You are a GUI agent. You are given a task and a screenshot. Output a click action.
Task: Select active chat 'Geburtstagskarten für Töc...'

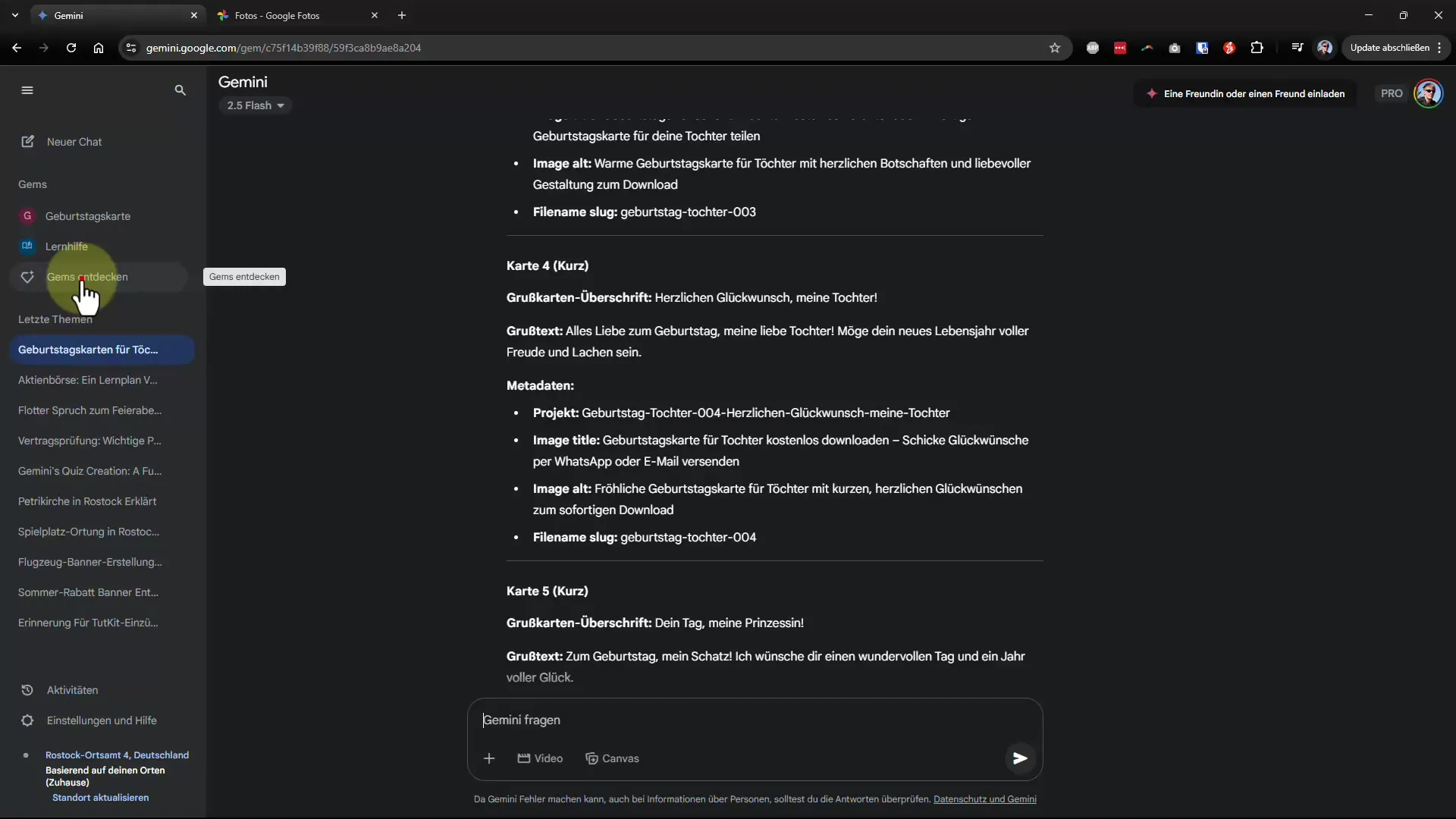click(x=102, y=350)
